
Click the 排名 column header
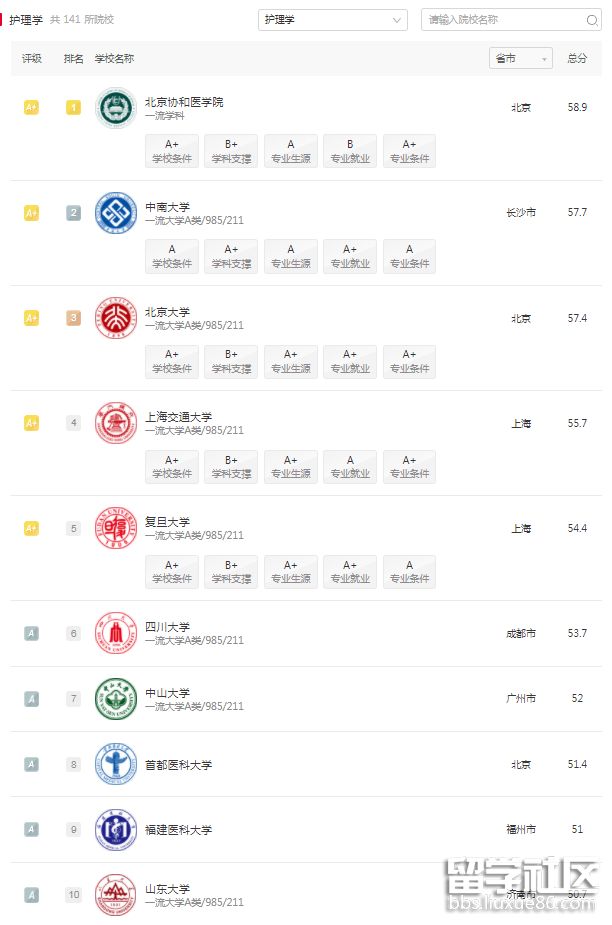click(73, 58)
